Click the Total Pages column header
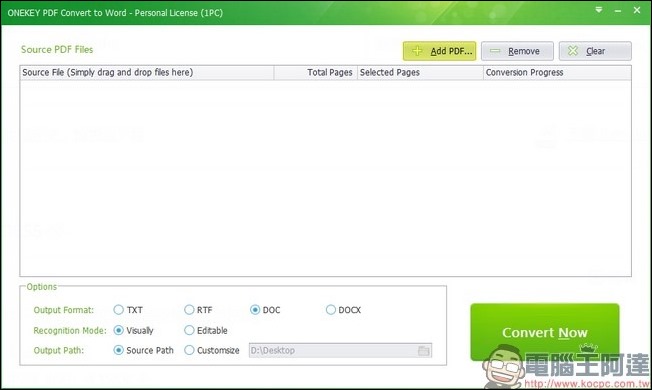Image resolution: width=652 pixels, height=390 pixels. 316,72
